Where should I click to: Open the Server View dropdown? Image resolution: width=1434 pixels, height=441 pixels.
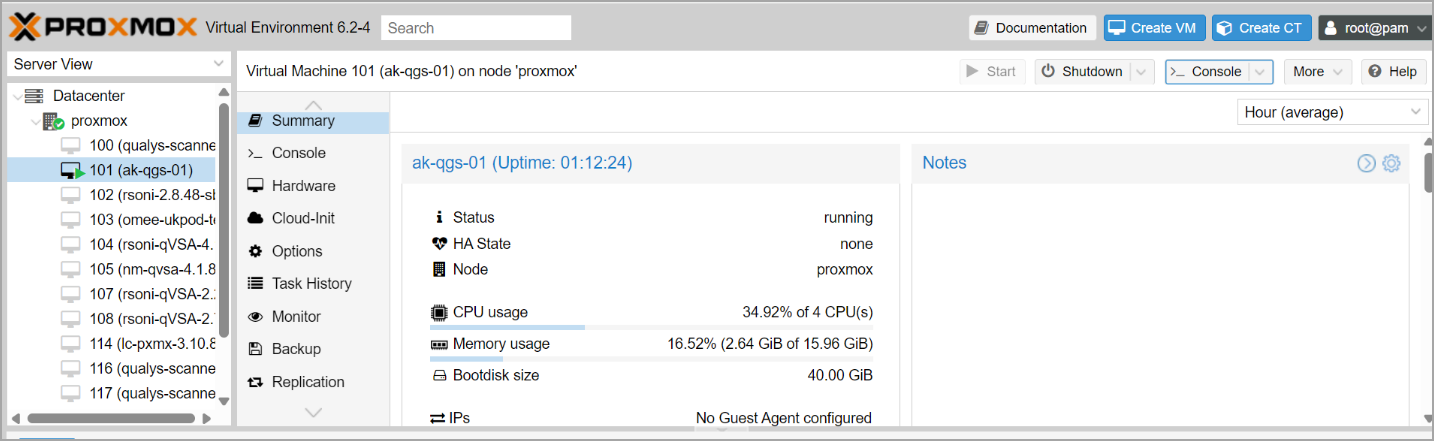tap(119, 64)
